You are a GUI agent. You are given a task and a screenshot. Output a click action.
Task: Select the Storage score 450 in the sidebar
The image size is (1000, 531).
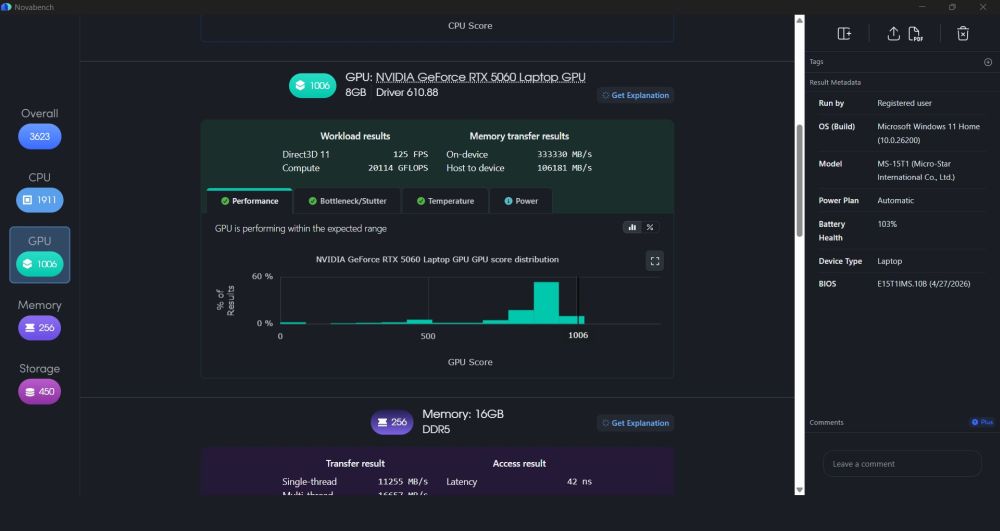tap(40, 391)
